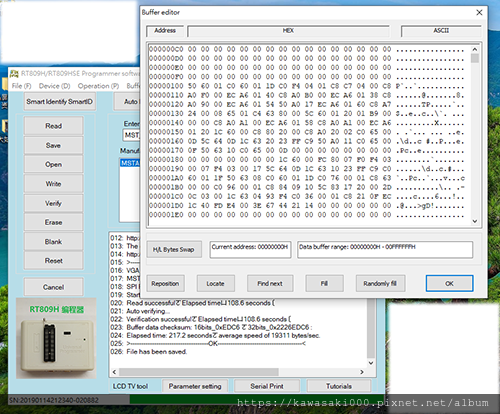Click the Read button in programmer window

(53, 126)
